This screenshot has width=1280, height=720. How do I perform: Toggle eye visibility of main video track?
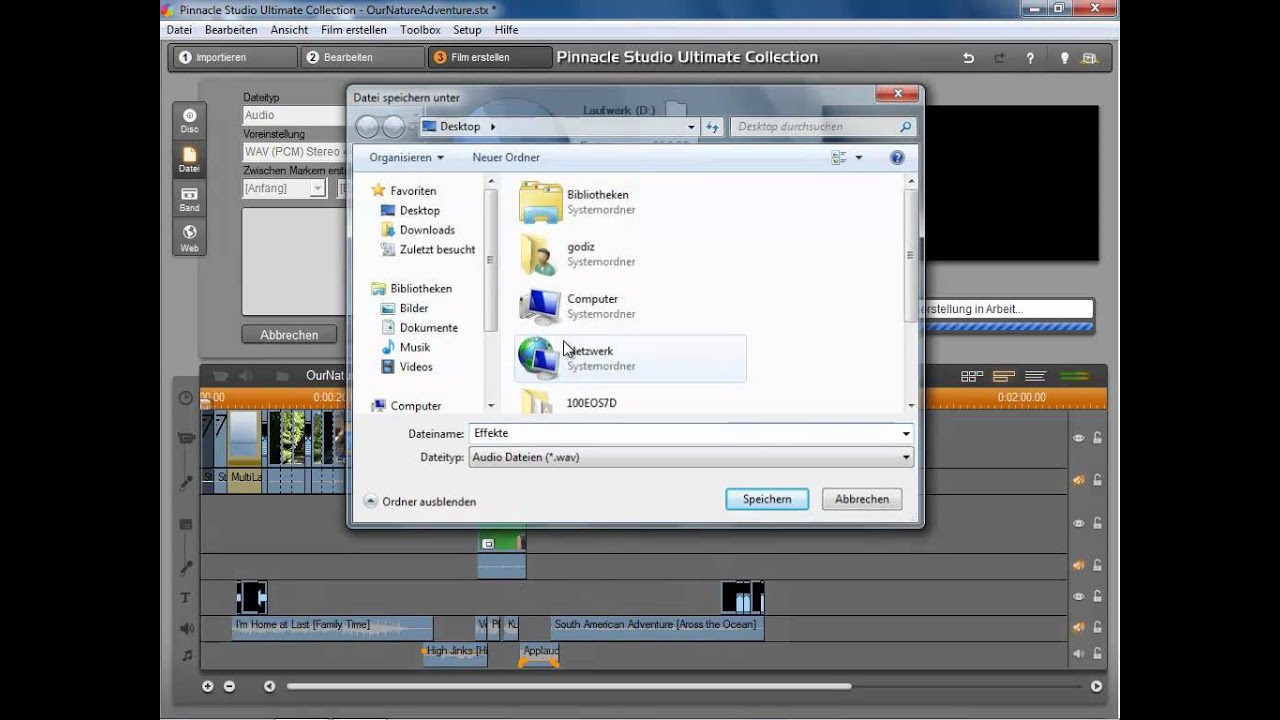tap(1079, 438)
